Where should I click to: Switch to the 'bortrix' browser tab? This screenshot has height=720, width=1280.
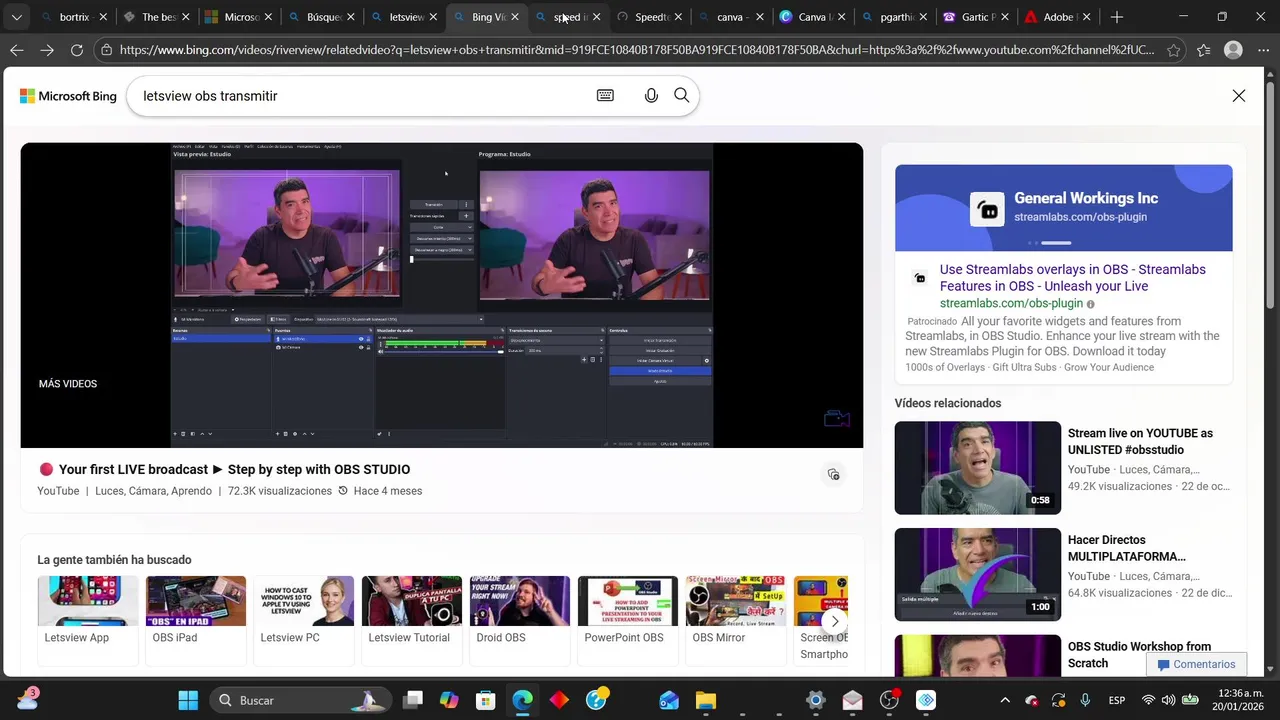click(75, 17)
